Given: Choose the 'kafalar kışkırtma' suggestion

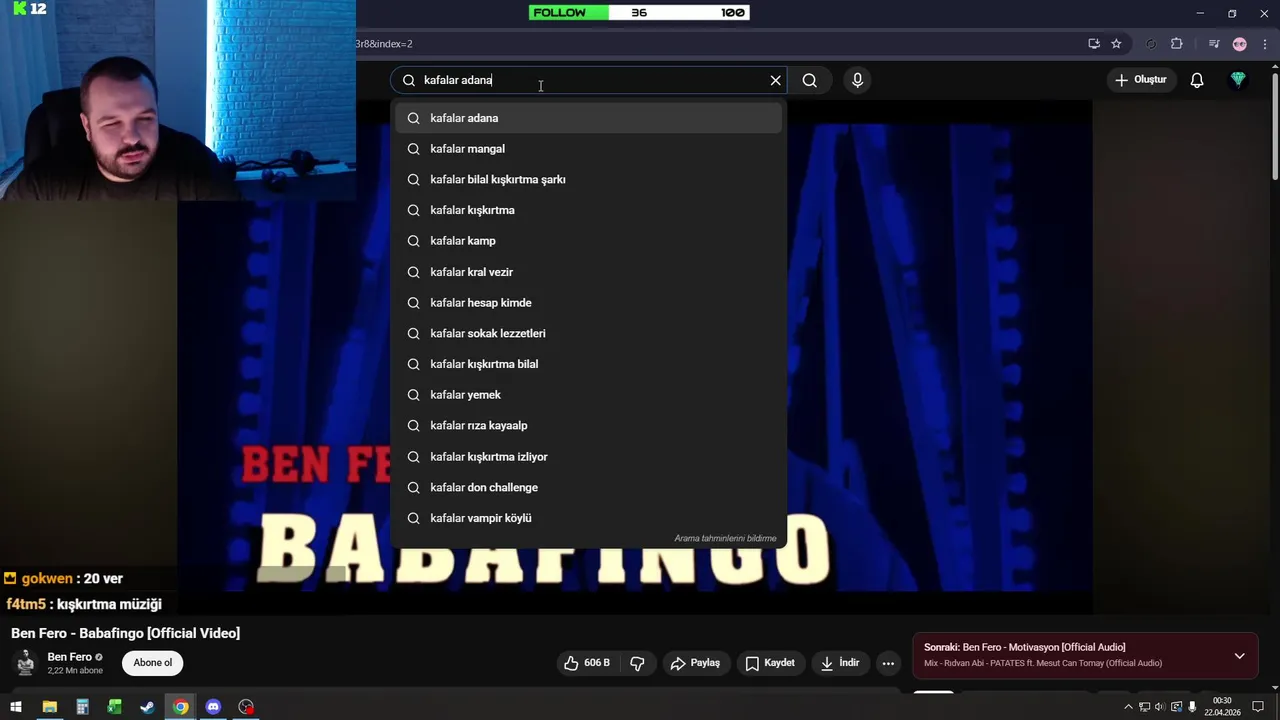Looking at the screenshot, I should (588, 210).
